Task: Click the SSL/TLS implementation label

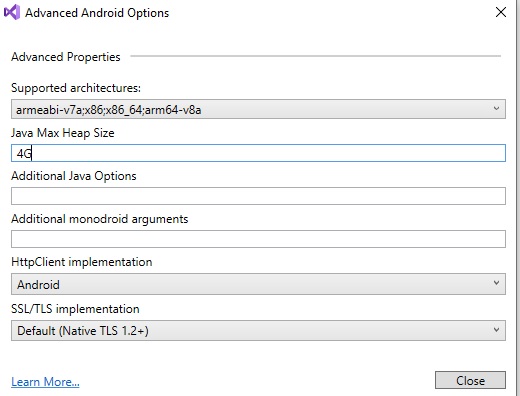Action: coord(75,309)
